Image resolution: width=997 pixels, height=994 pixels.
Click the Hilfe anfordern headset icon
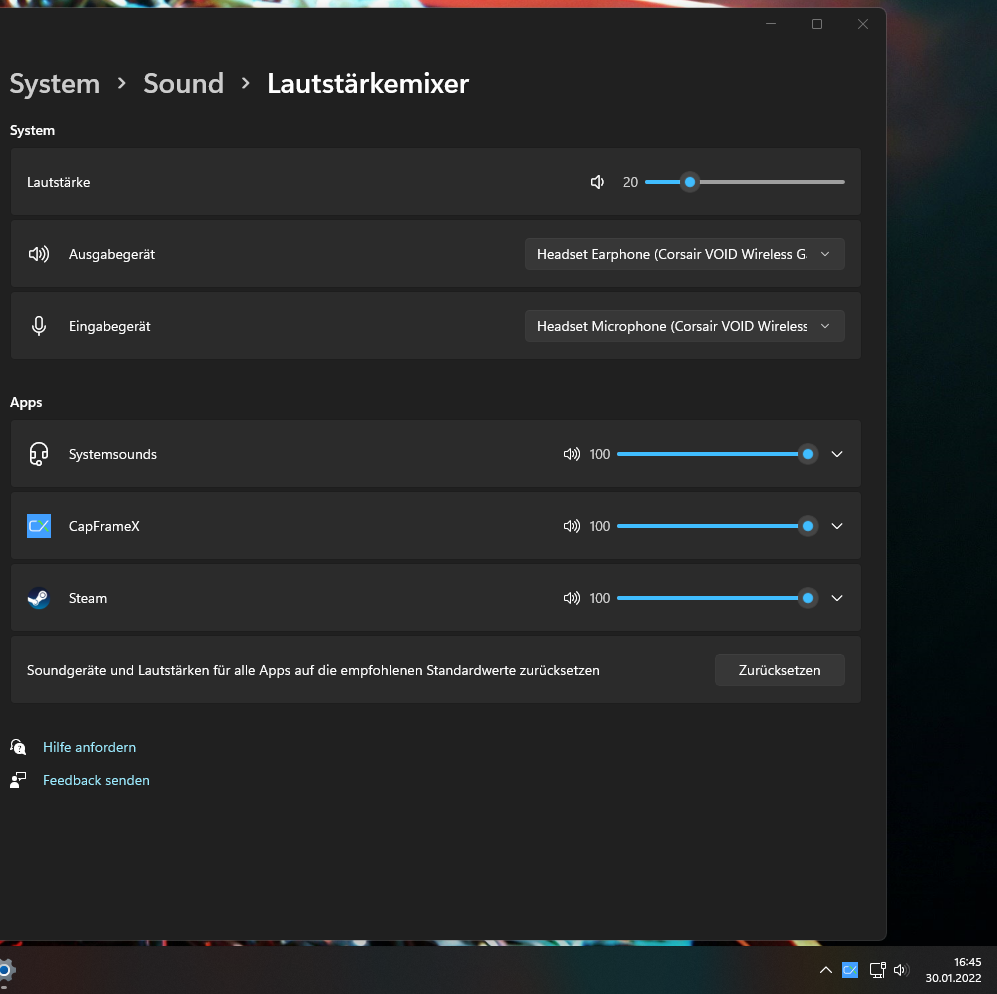point(18,747)
